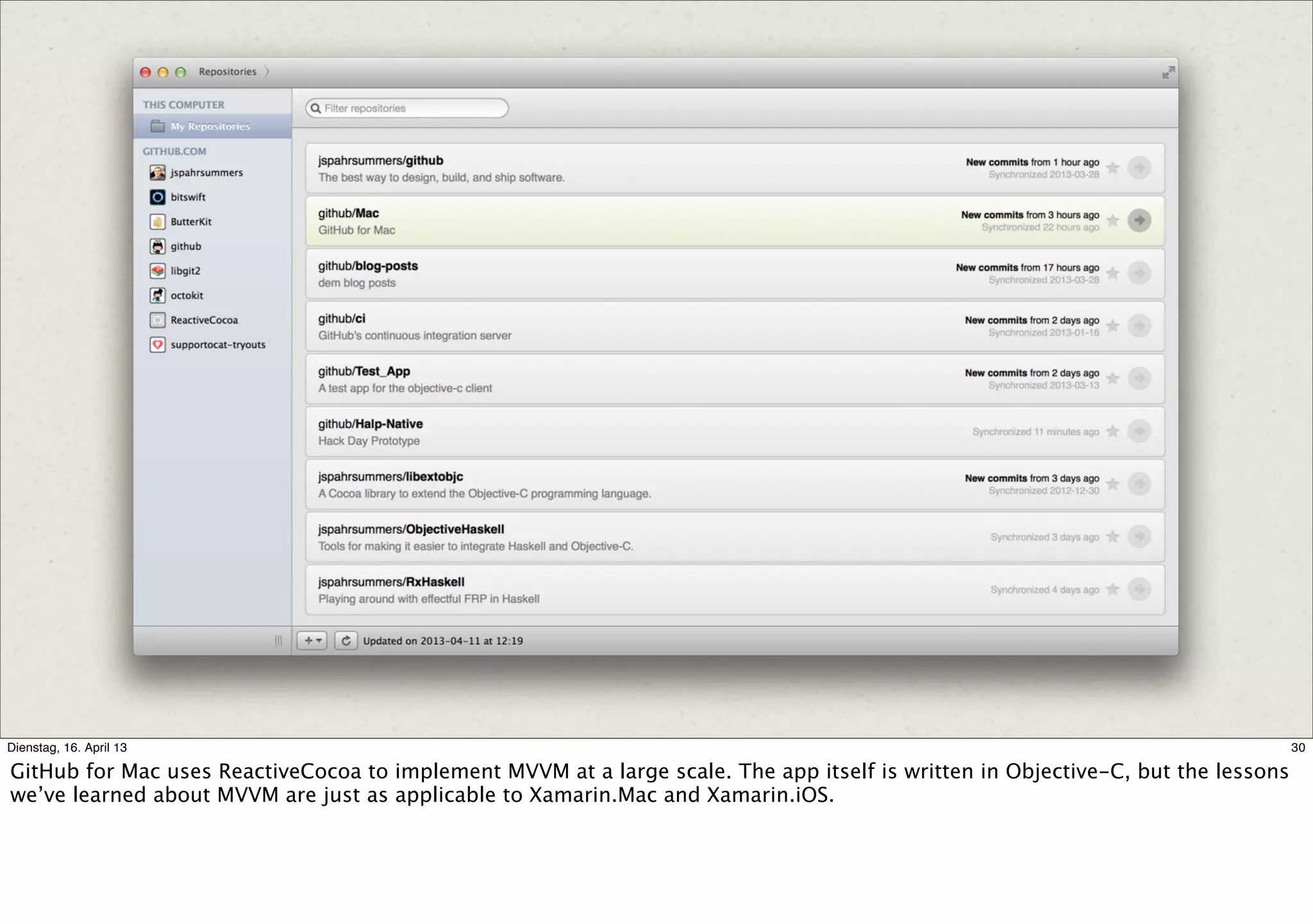Star the github/Mac repository
The height and width of the screenshot is (924, 1313).
1113,220
